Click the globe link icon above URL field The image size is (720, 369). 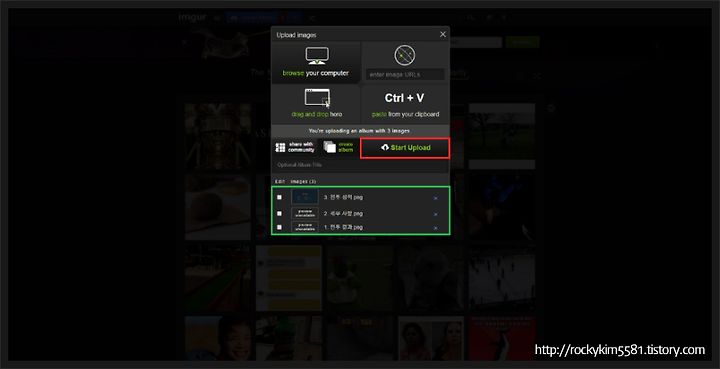[x=405, y=56]
